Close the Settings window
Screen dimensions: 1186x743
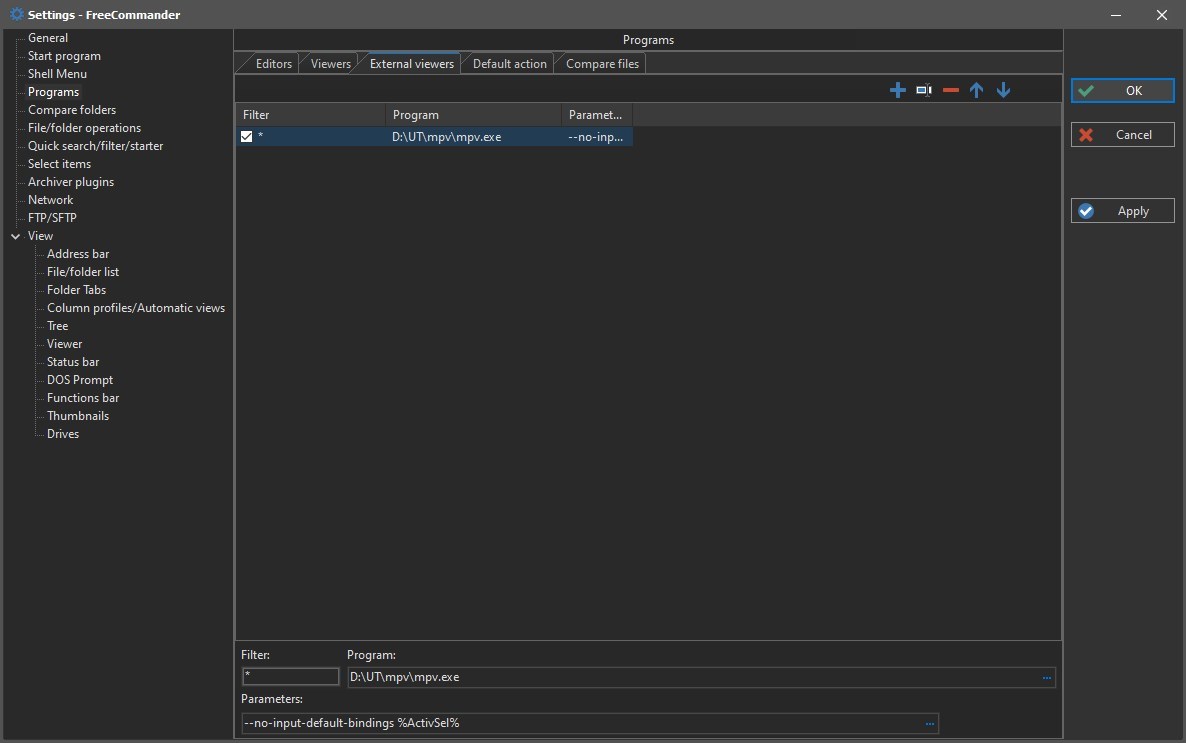coord(1162,15)
